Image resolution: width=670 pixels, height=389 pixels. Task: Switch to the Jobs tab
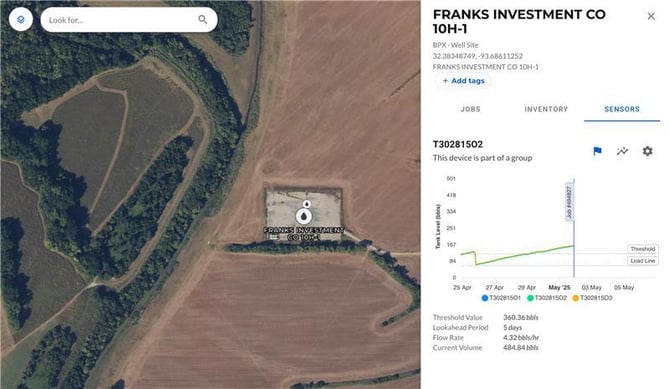click(470, 109)
